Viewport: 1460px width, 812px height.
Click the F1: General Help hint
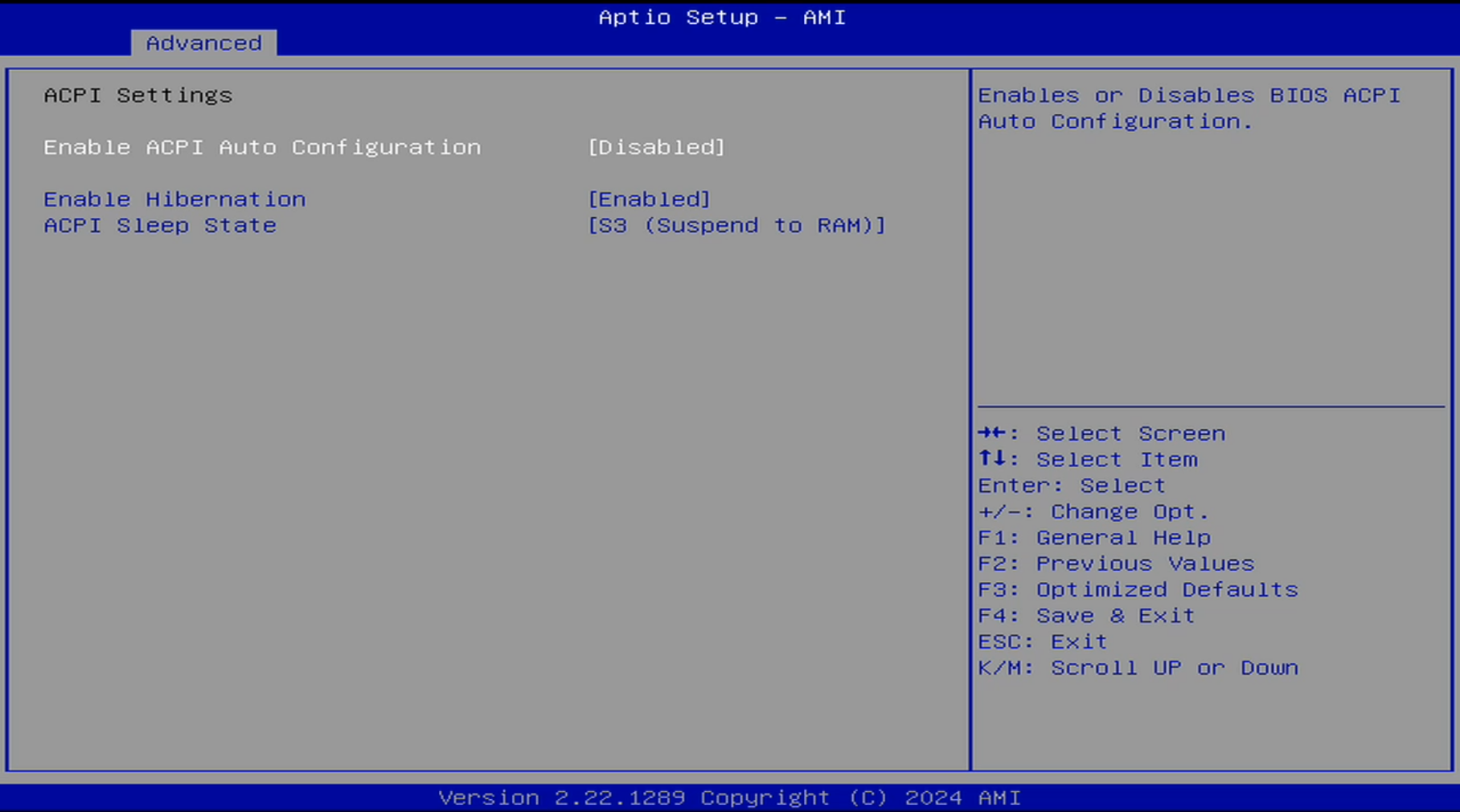click(1093, 538)
